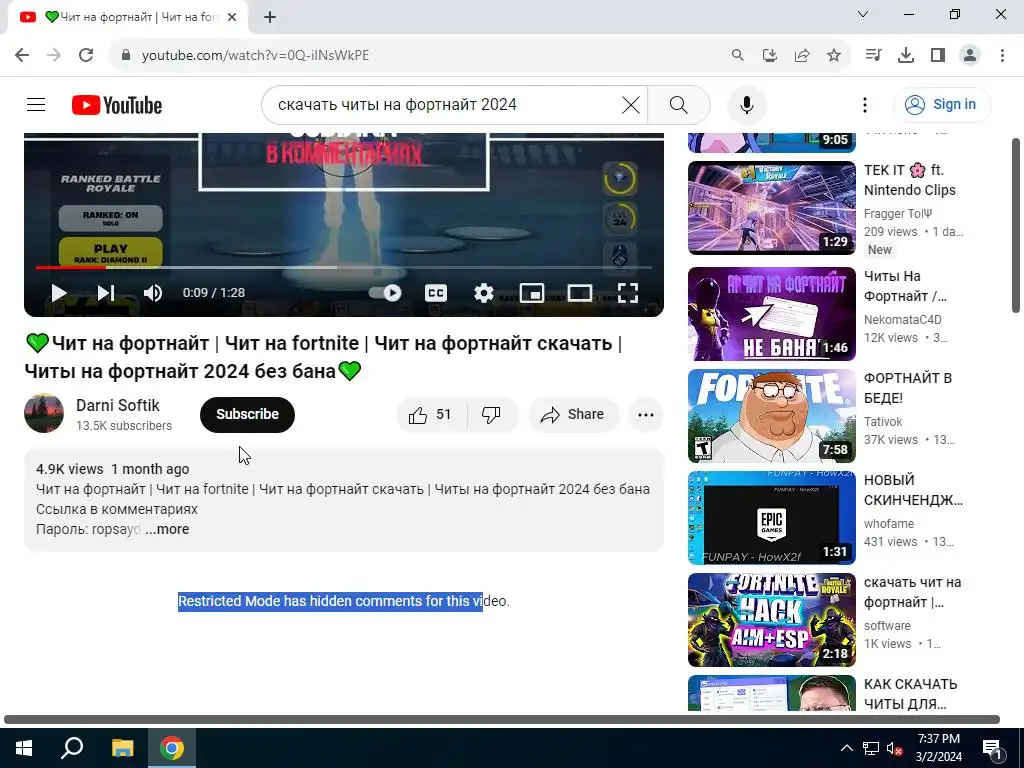Open Windows taskbar search
Viewport: 1024px width, 768px height.
click(x=72, y=748)
